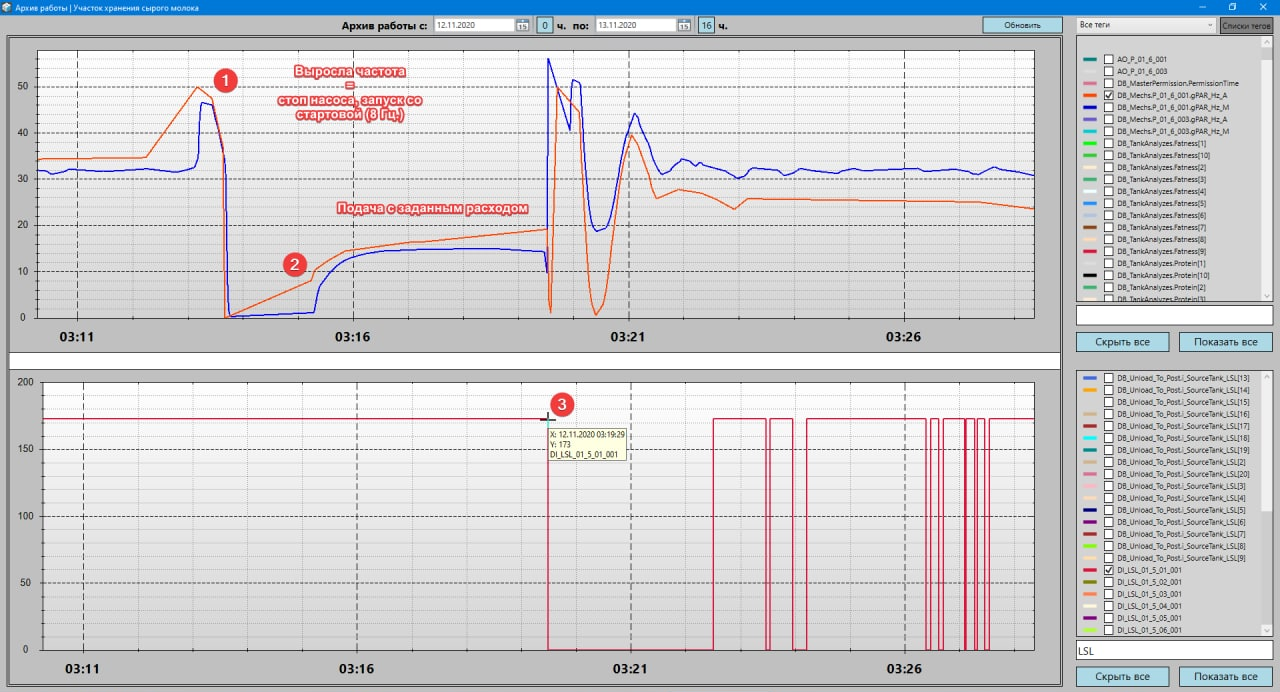Enable the AO_P_01_6_001 tag checkbox
Viewport: 1280px width, 692px height.
pyautogui.click(x=1108, y=59)
